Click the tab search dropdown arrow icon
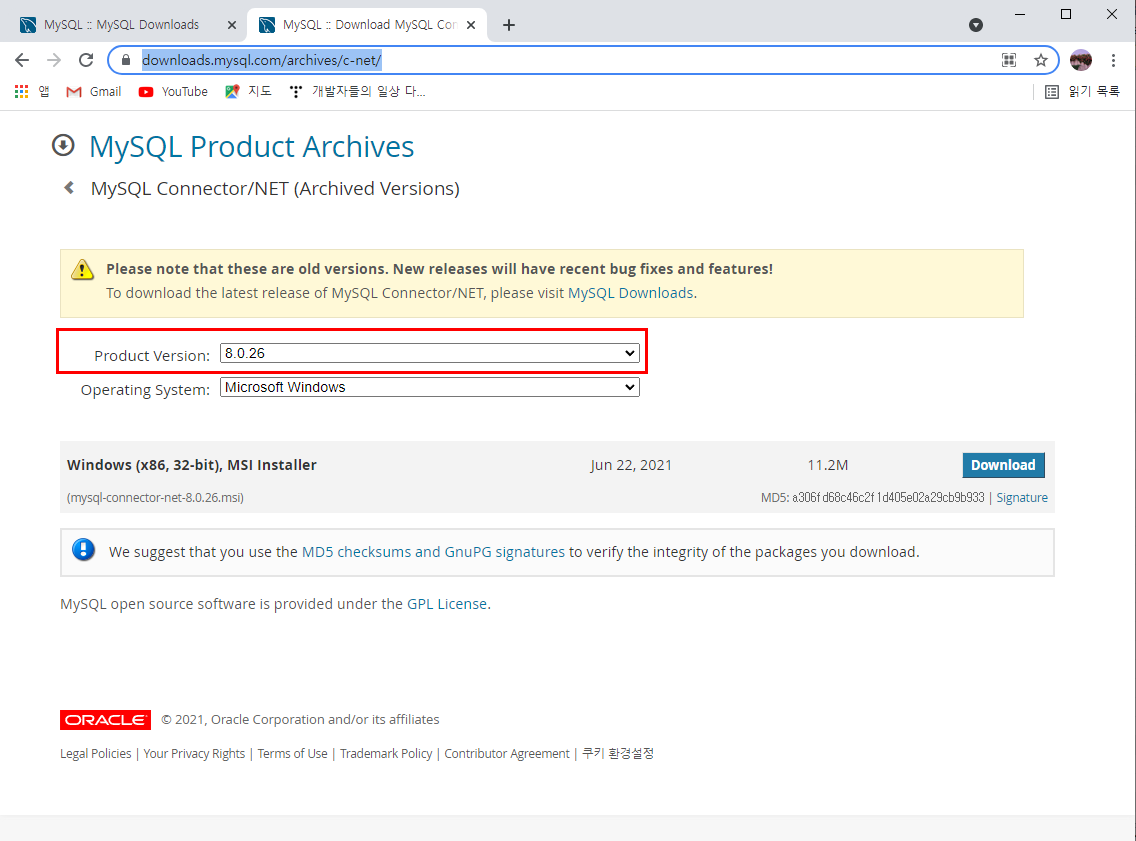The width and height of the screenshot is (1136, 841). [976, 25]
